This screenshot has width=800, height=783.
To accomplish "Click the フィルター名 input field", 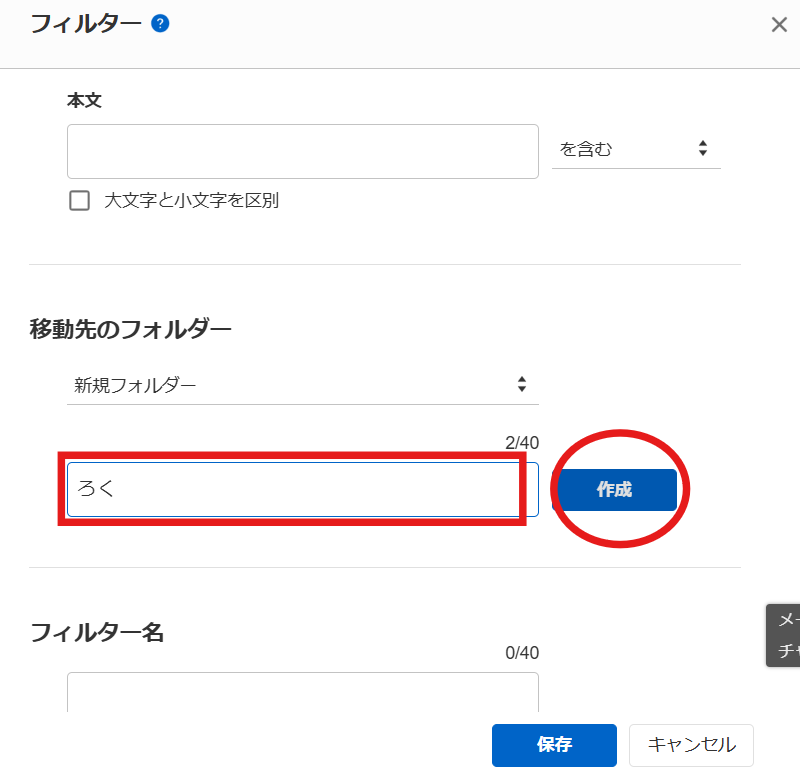I will (x=303, y=692).
